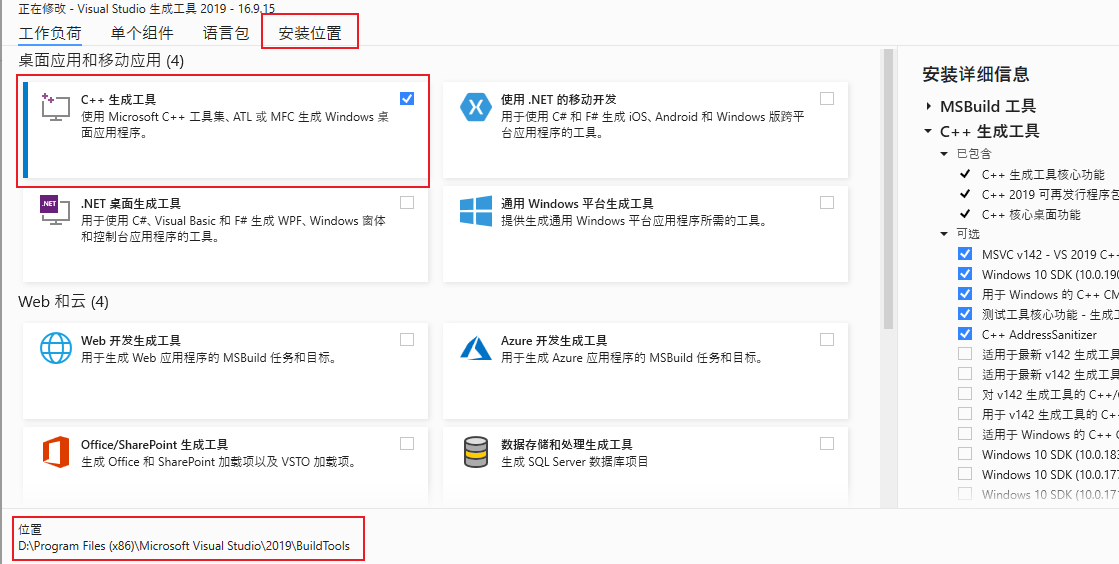Viewport: 1119px width, 564px height.
Task: Open the 语言包 tab
Action: (226, 33)
